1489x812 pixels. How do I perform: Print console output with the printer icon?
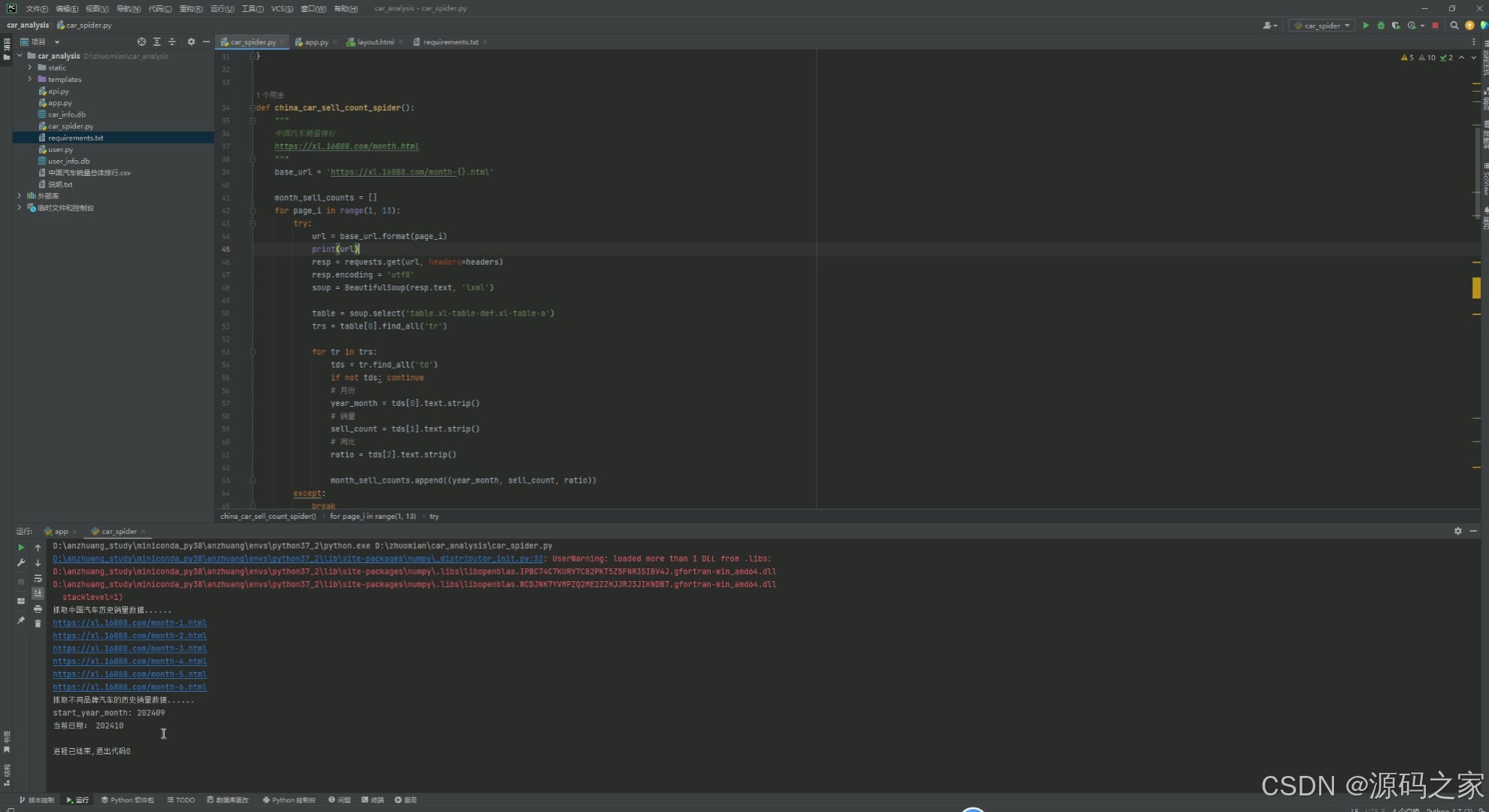point(38,609)
